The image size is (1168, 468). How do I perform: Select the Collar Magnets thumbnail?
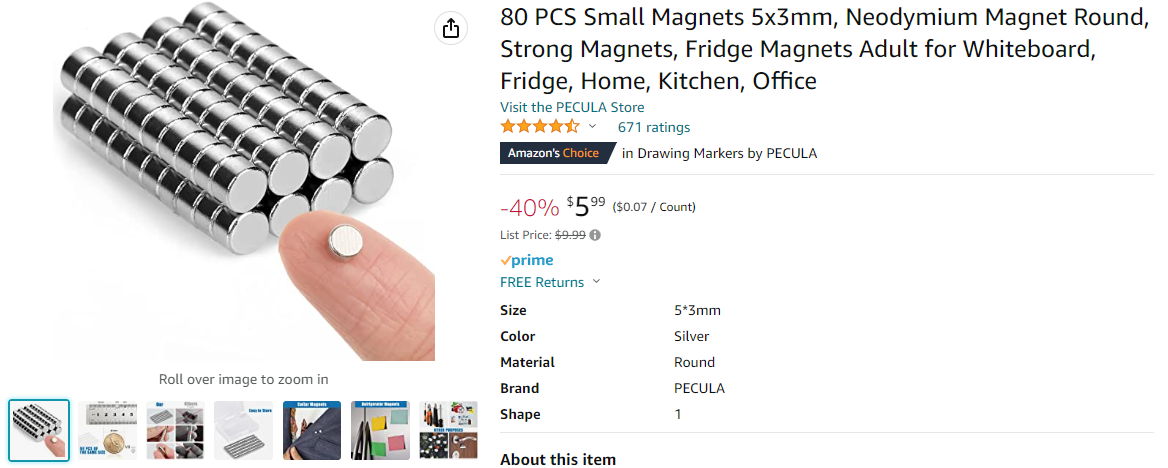tap(311, 430)
